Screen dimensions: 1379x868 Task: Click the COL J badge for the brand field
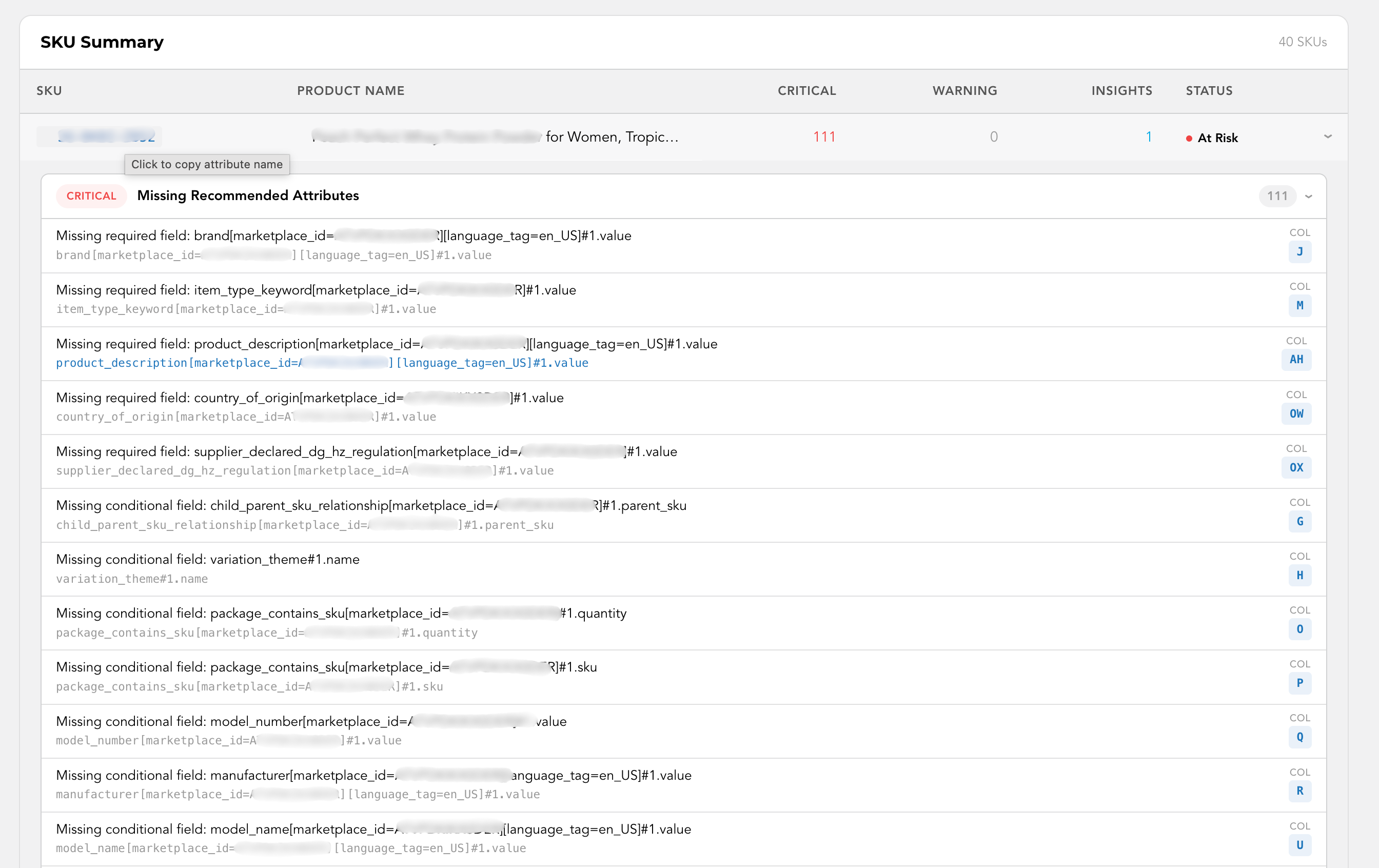[1299, 252]
